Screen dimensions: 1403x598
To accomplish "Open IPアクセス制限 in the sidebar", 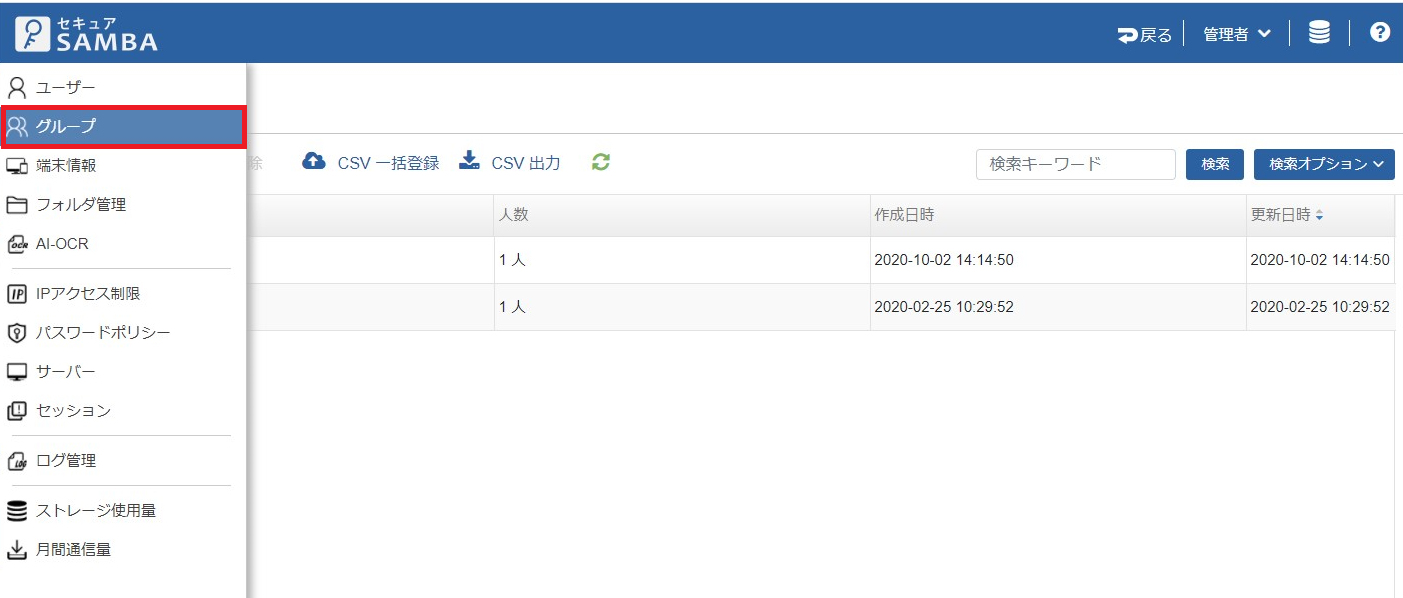I will 87,294.
